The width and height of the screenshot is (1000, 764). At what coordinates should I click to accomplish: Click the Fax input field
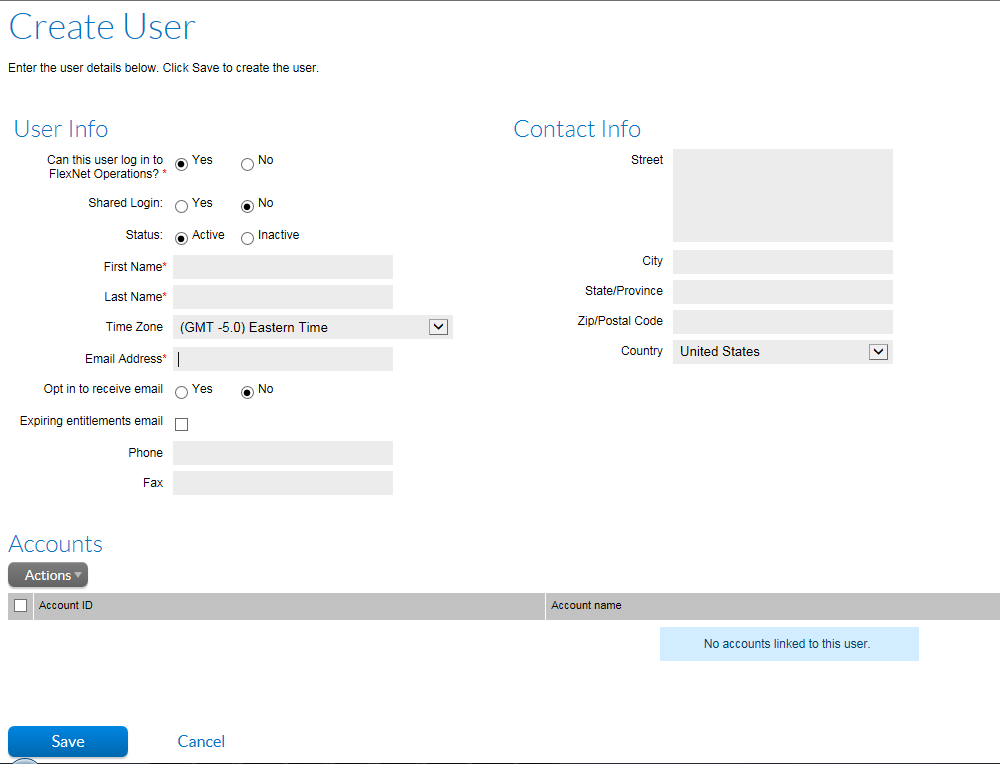point(283,483)
